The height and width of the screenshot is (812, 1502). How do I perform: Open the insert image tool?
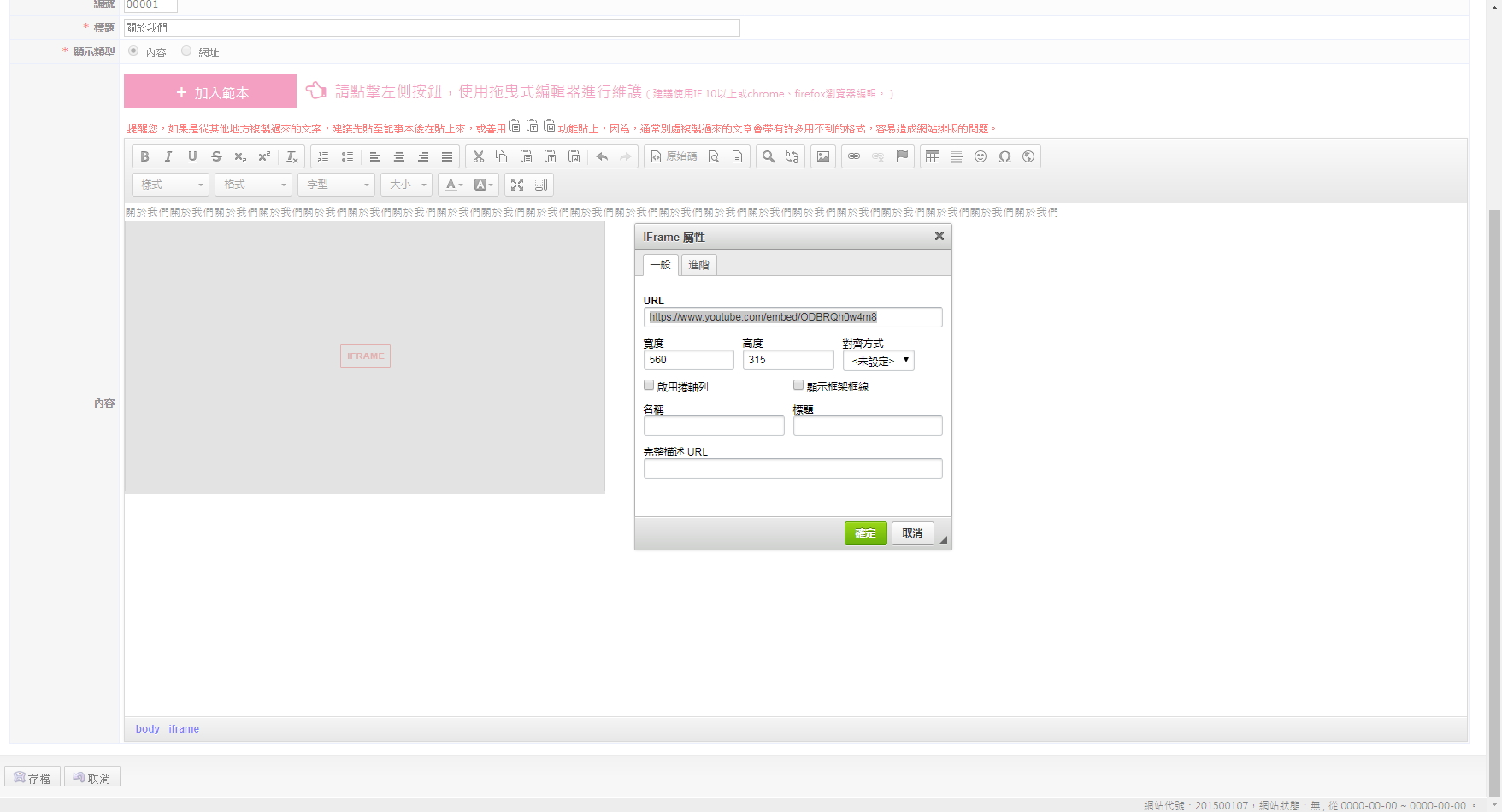pyautogui.click(x=823, y=156)
